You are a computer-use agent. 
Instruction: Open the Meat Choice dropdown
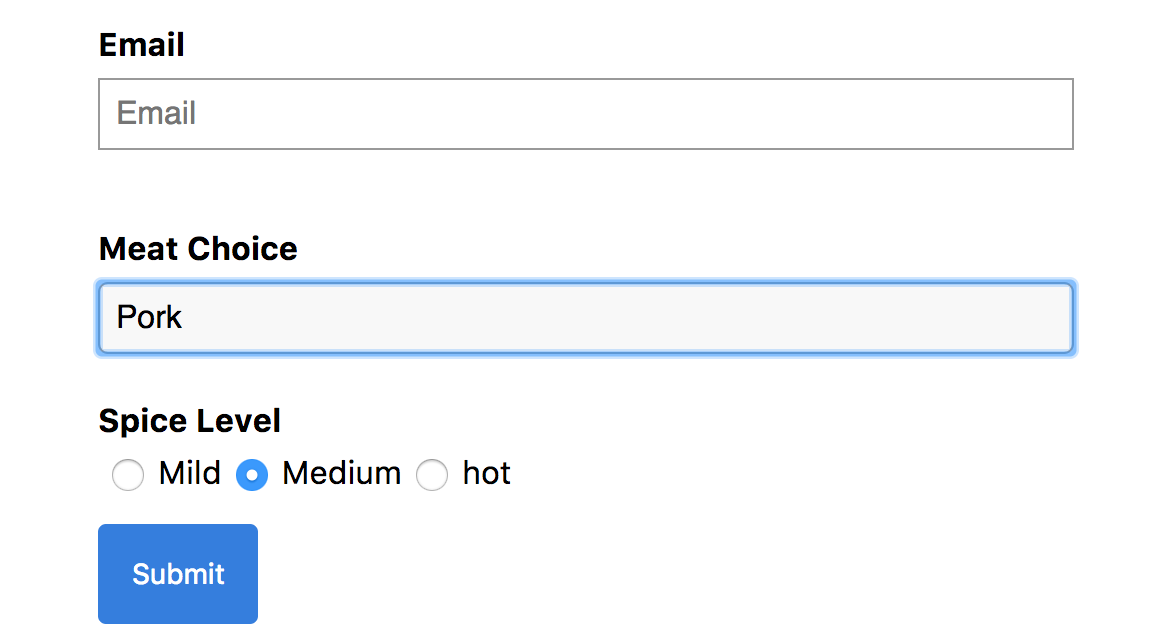tap(586, 318)
